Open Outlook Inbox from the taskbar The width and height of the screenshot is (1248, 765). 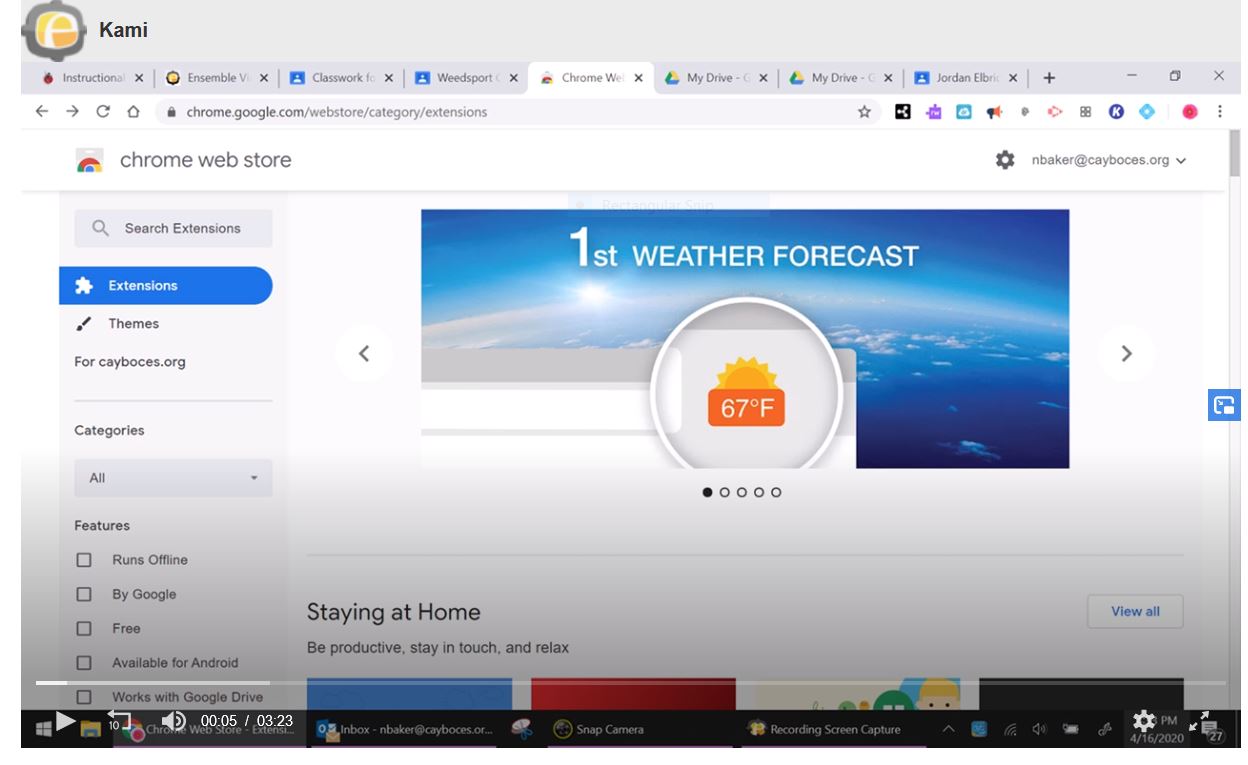[406, 729]
